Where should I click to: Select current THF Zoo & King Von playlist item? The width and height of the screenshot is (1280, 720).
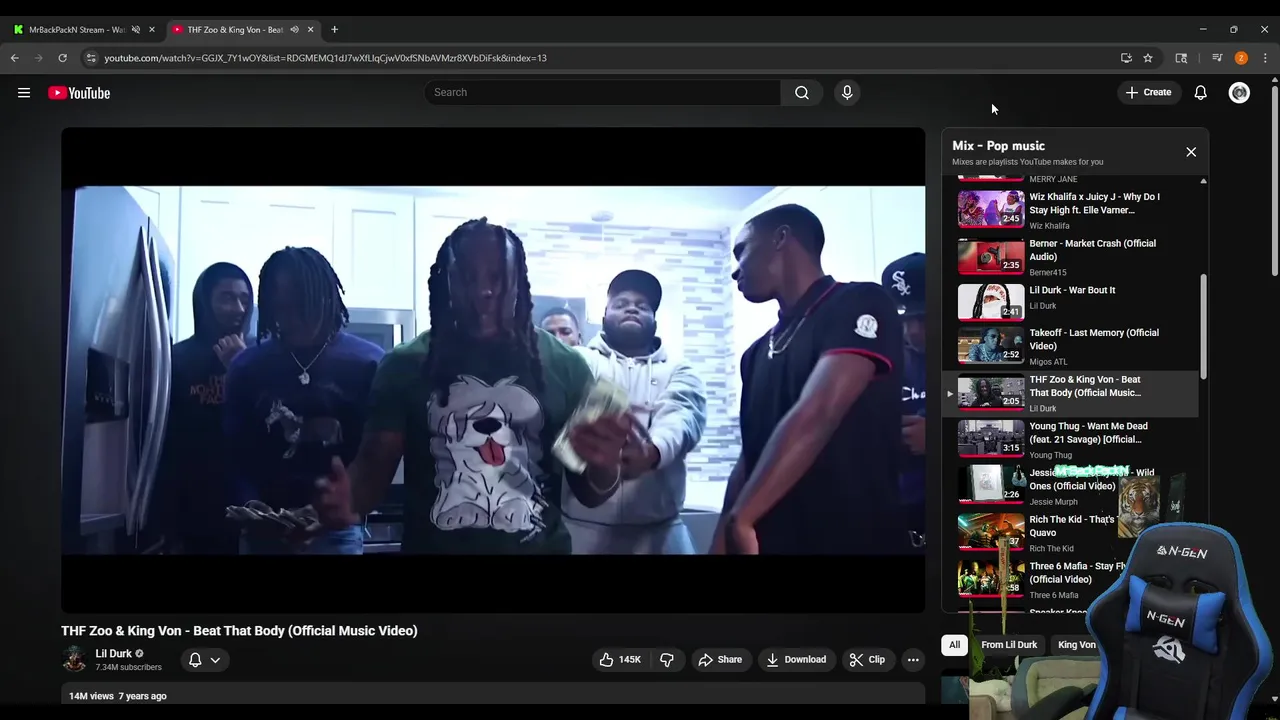click(x=1071, y=393)
